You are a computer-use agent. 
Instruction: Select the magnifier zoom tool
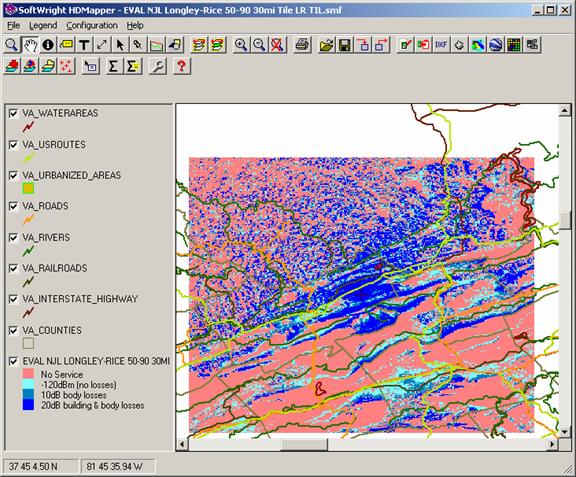11,45
